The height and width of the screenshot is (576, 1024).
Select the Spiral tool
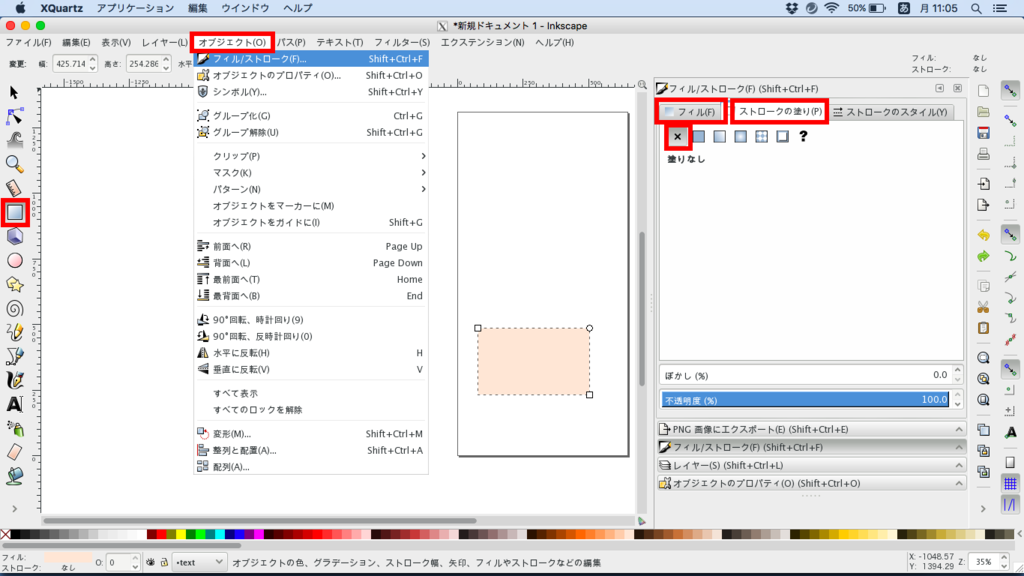[14, 308]
